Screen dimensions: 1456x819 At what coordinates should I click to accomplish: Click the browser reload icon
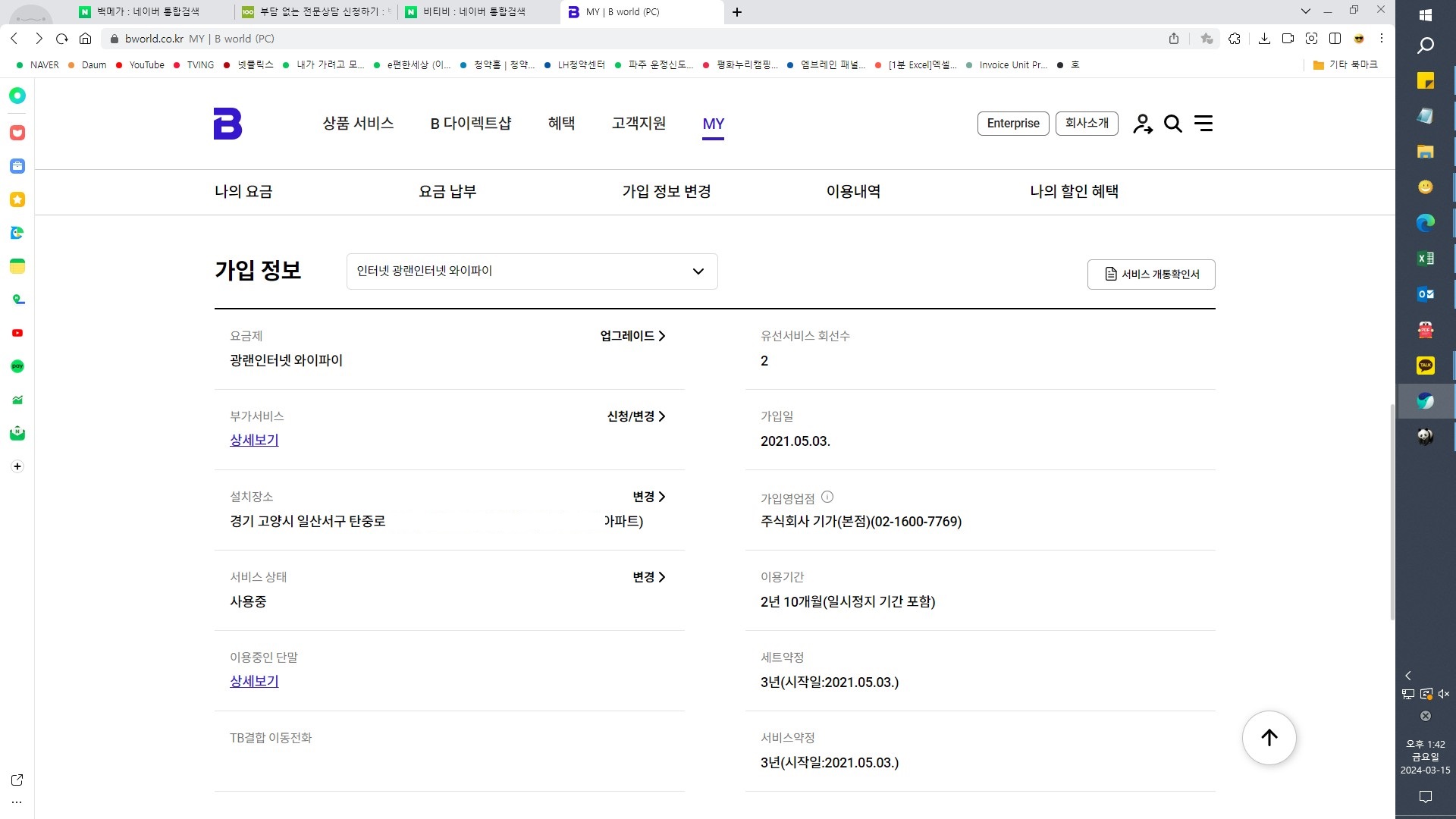click(x=62, y=39)
